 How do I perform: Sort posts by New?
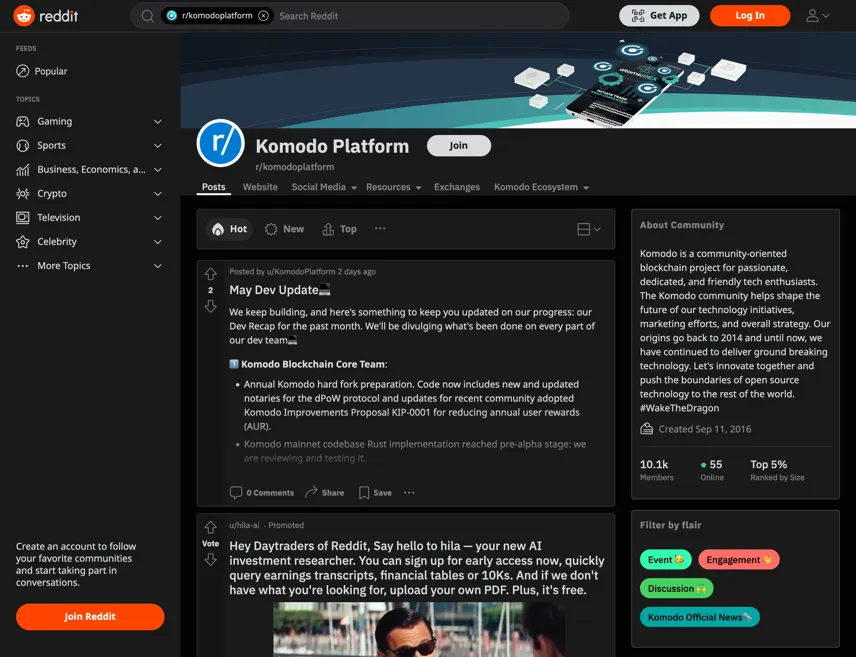(x=284, y=229)
